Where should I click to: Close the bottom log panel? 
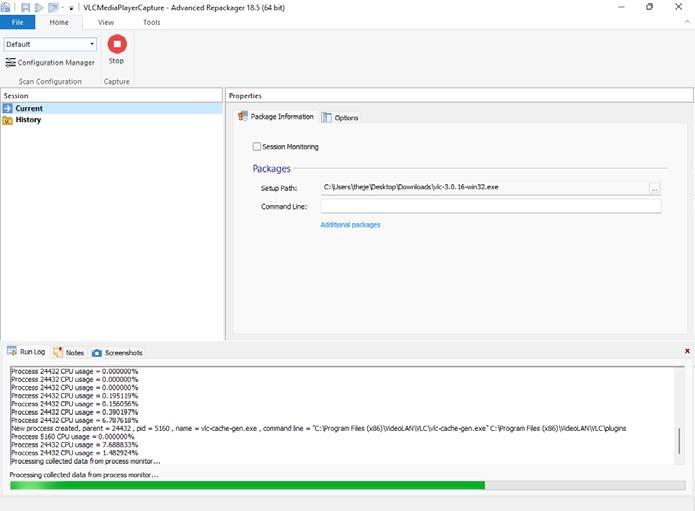pyautogui.click(x=687, y=351)
